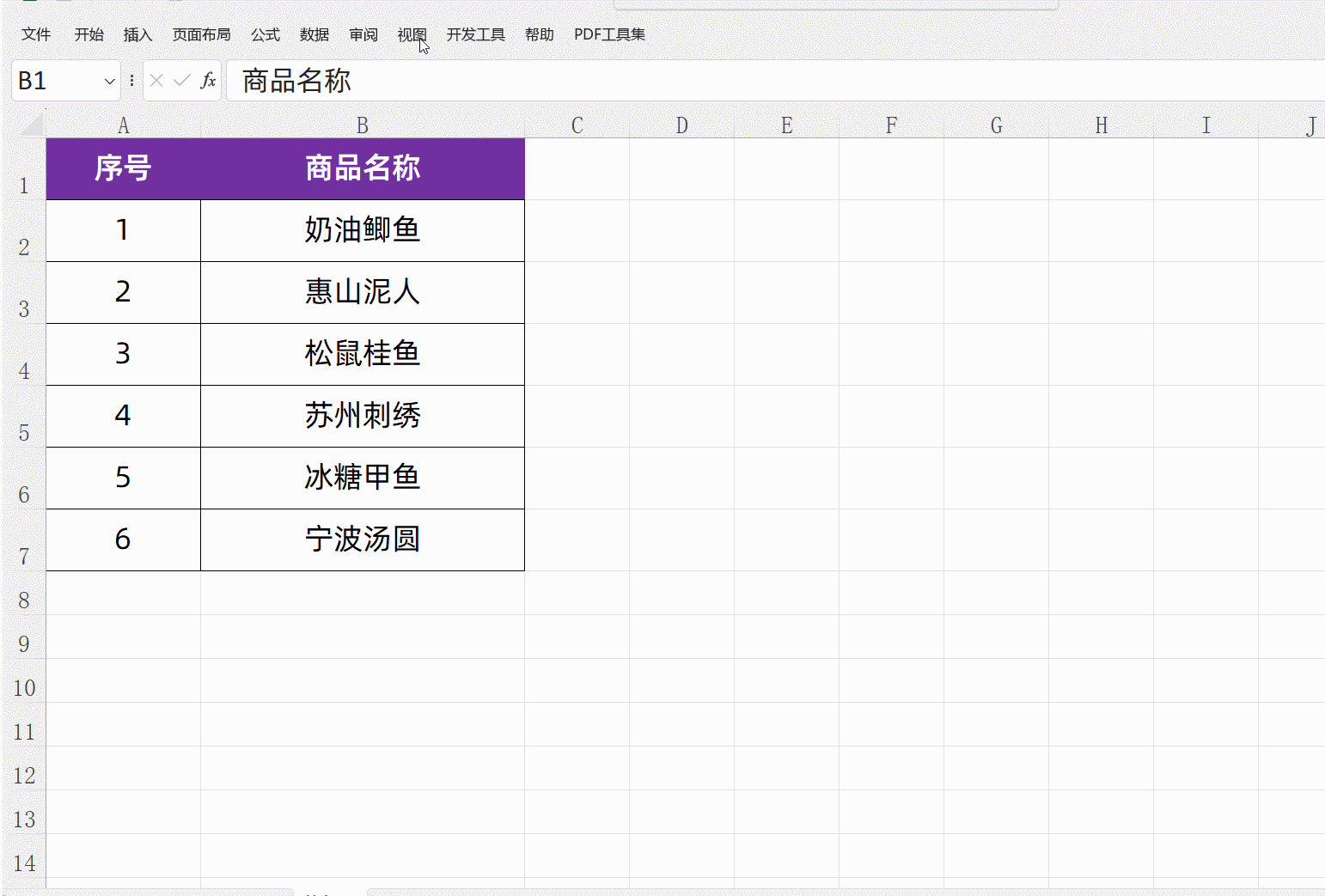The height and width of the screenshot is (896, 1325).
Task: Click the cancel (×) icon in formula bar
Action: coord(156,80)
